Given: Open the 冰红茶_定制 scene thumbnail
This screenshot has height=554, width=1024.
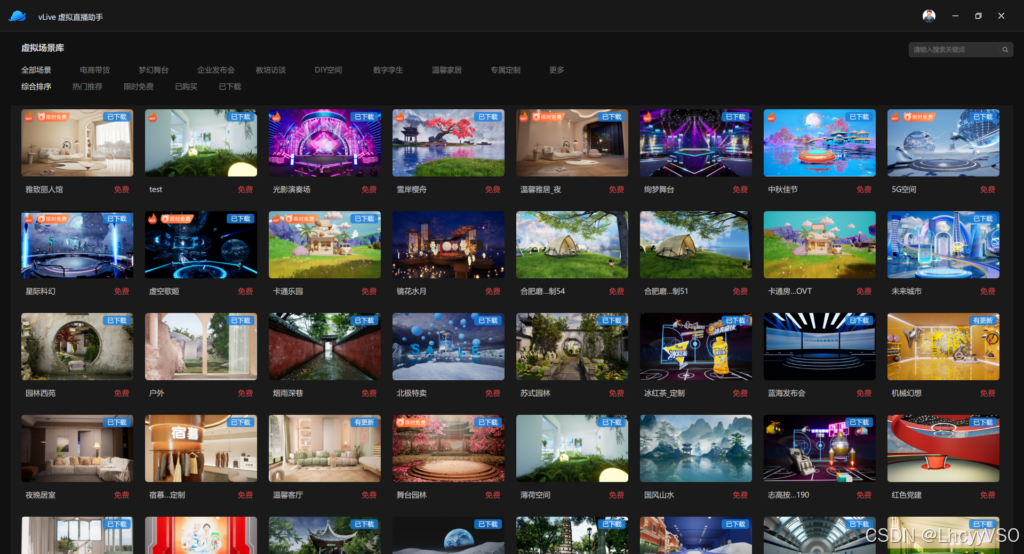Looking at the screenshot, I should click(x=696, y=347).
